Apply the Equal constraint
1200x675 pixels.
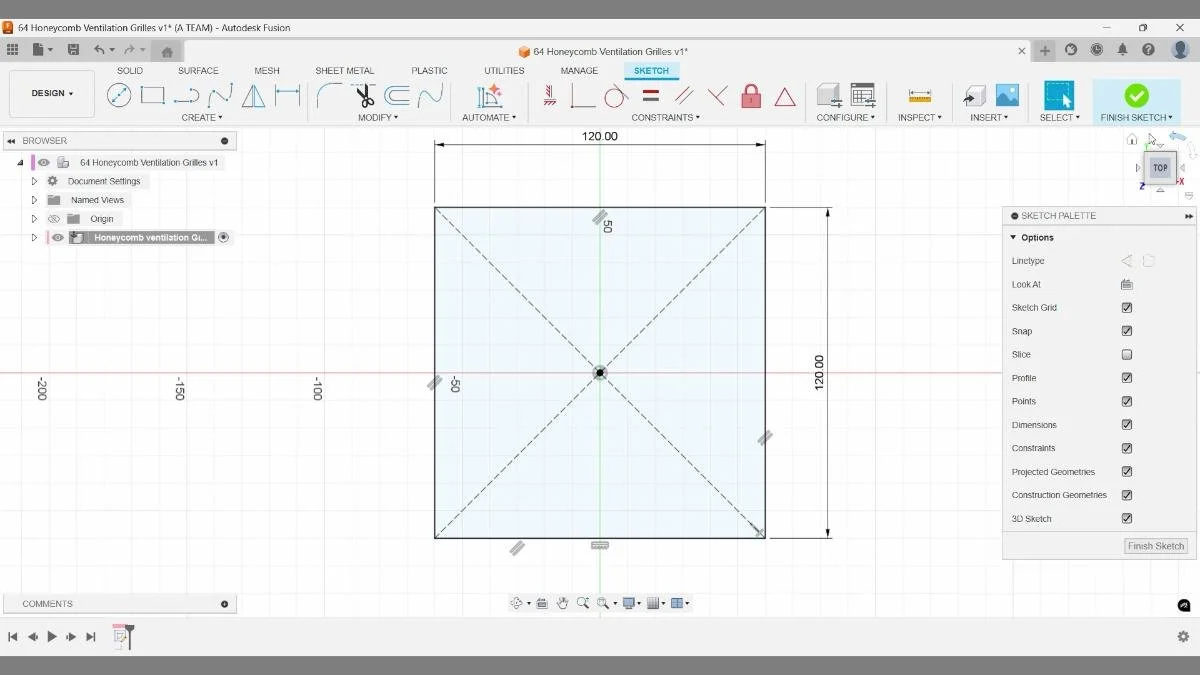point(648,96)
